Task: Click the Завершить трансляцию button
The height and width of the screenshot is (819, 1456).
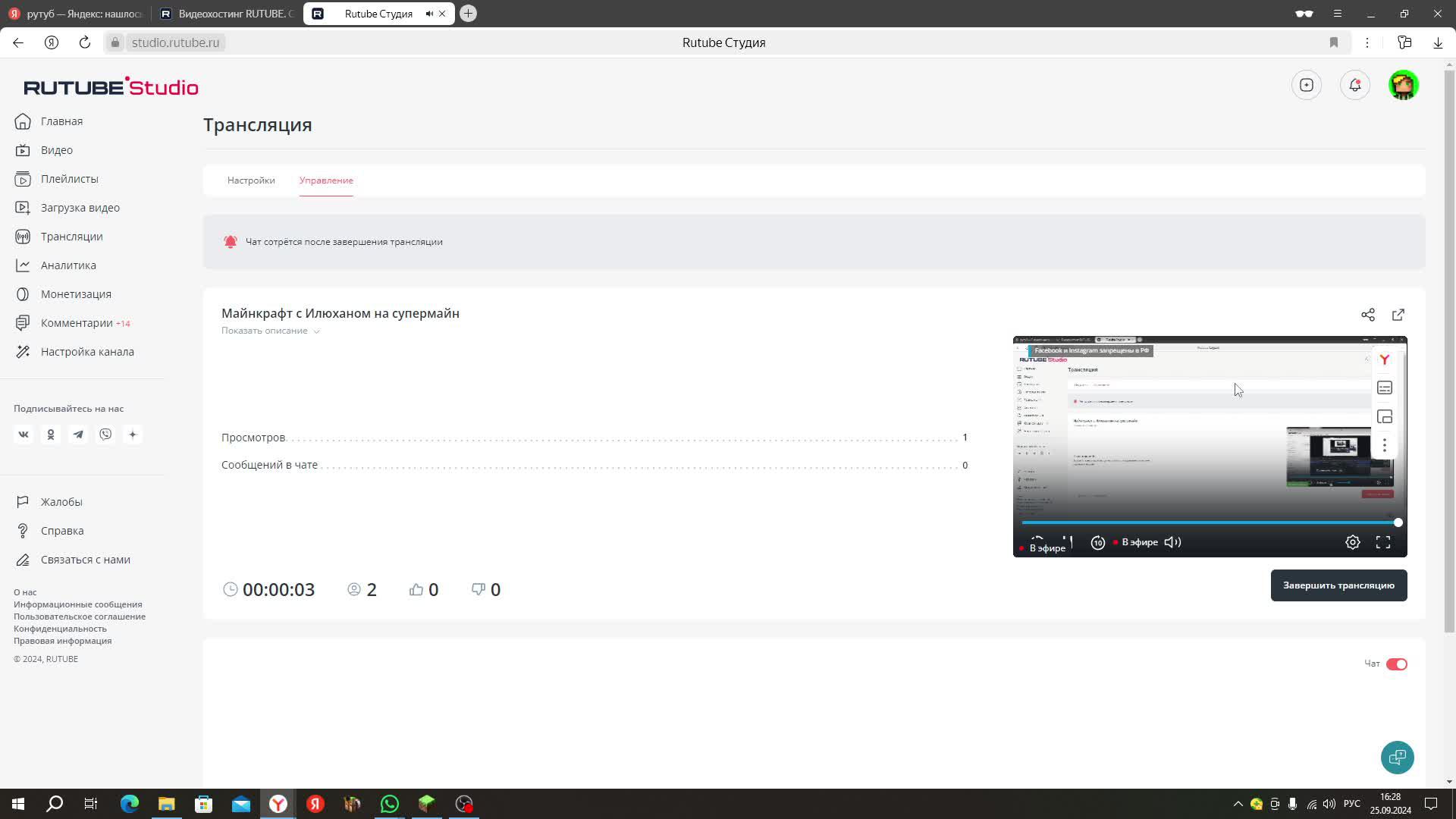Action: click(x=1338, y=585)
